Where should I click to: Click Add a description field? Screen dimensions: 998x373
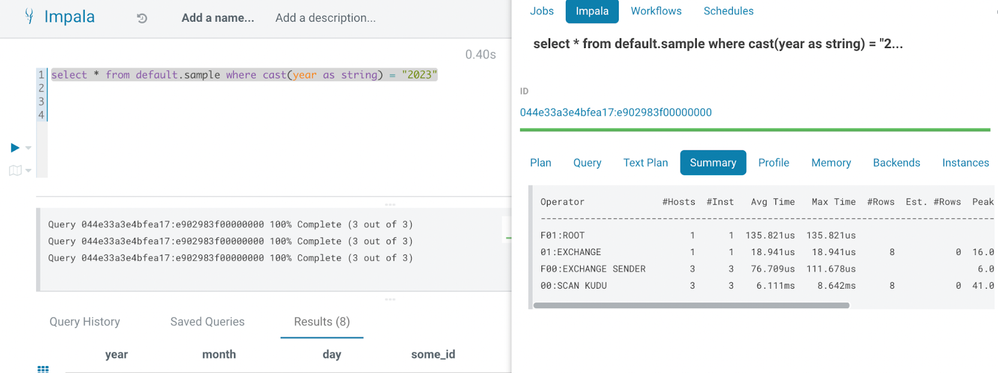pos(325,18)
